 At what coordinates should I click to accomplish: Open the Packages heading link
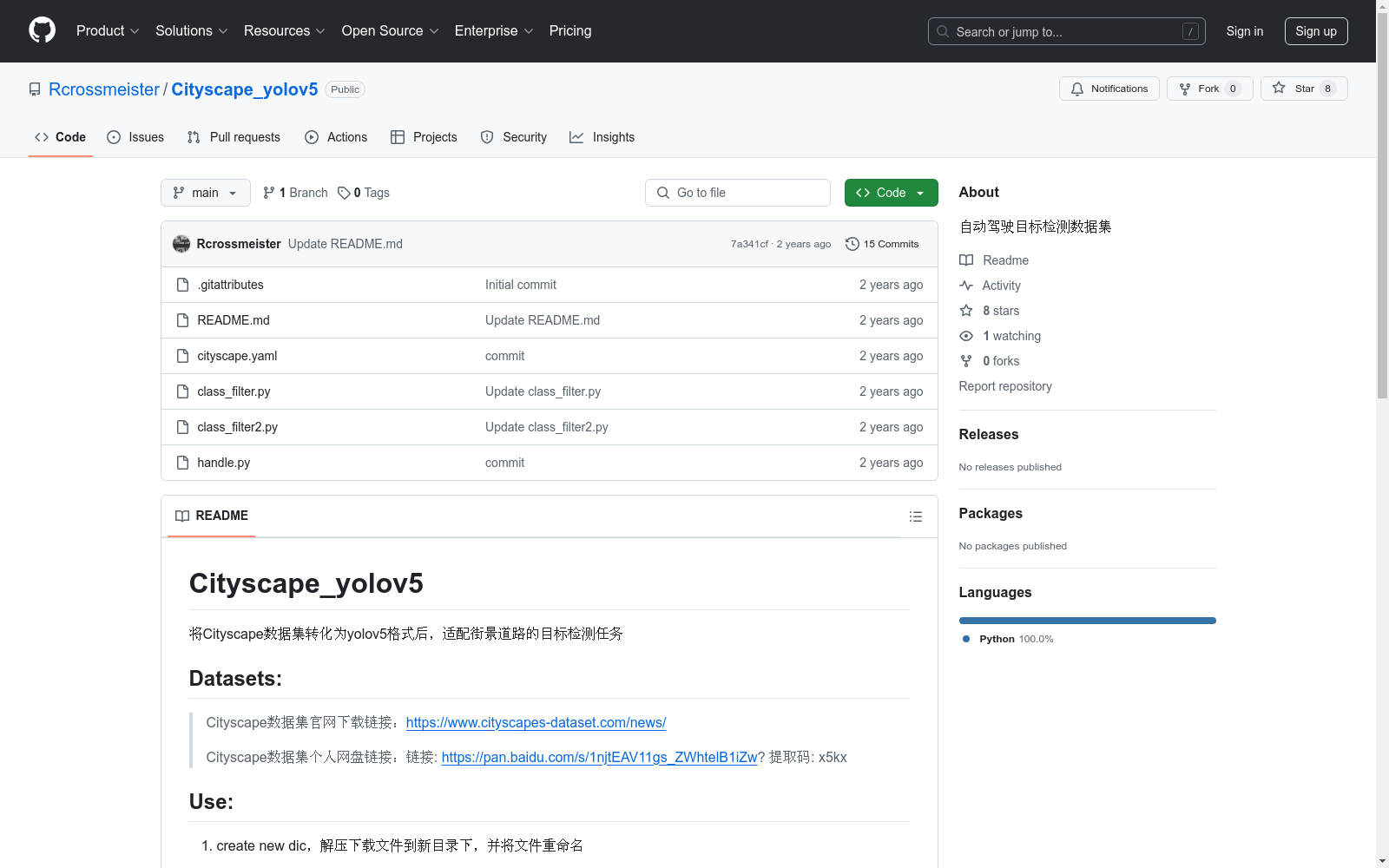pos(991,513)
